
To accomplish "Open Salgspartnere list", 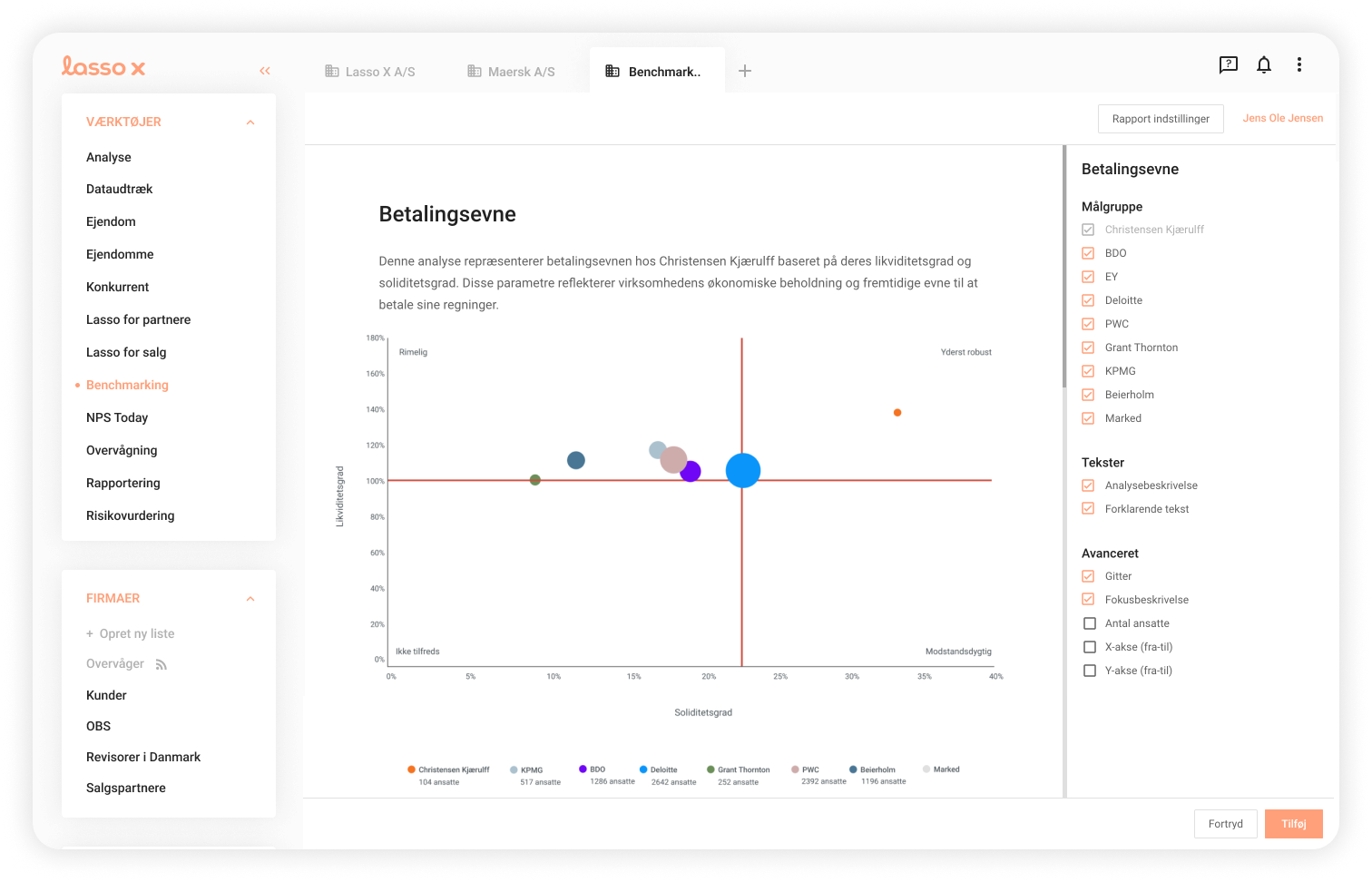I will click(x=126, y=788).
